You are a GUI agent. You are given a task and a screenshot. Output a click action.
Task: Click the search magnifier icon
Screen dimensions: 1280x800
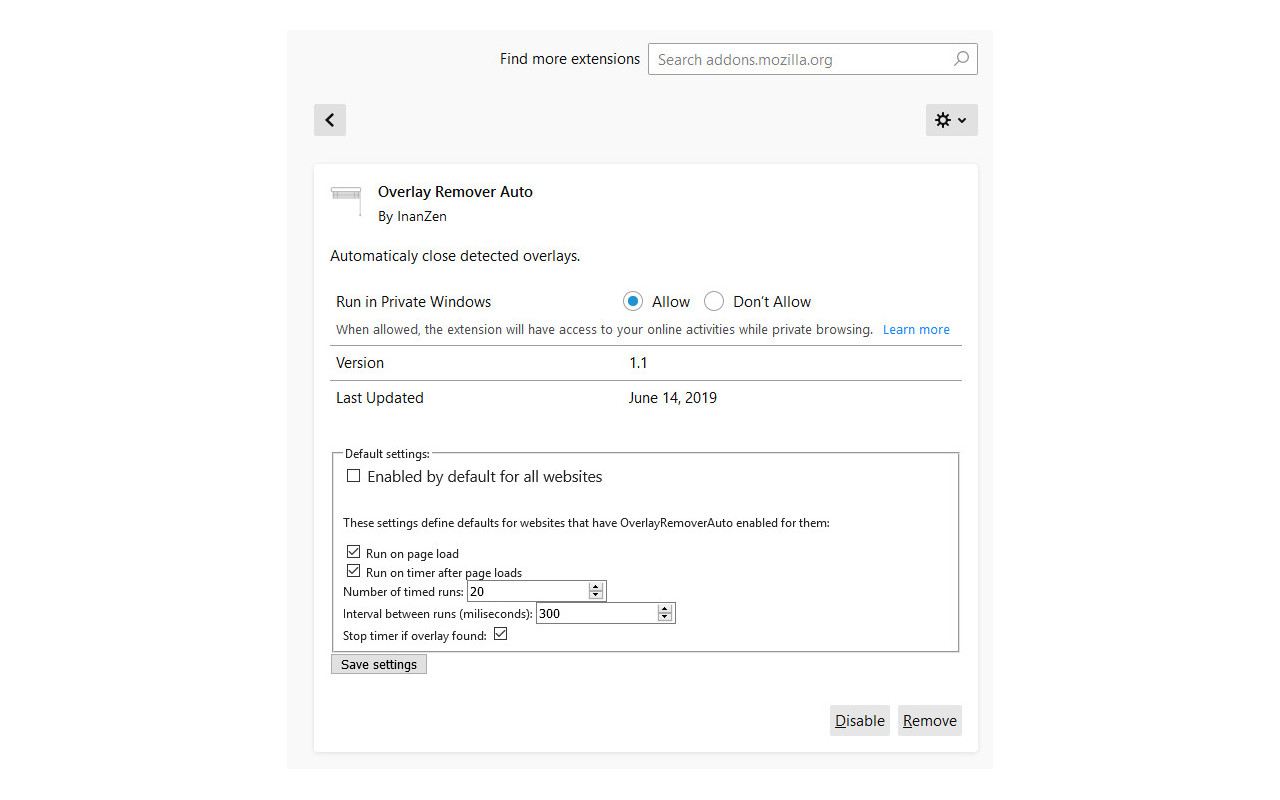961,59
